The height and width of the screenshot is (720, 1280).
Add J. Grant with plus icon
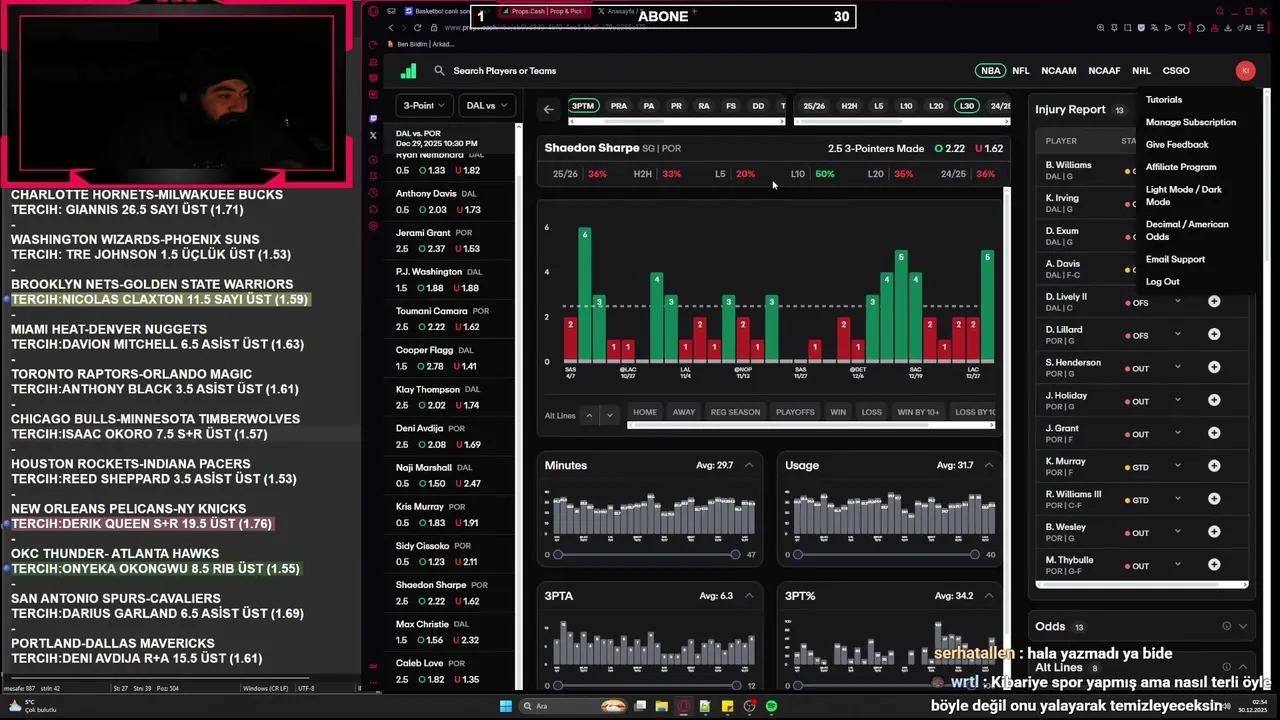click(x=1214, y=433)
